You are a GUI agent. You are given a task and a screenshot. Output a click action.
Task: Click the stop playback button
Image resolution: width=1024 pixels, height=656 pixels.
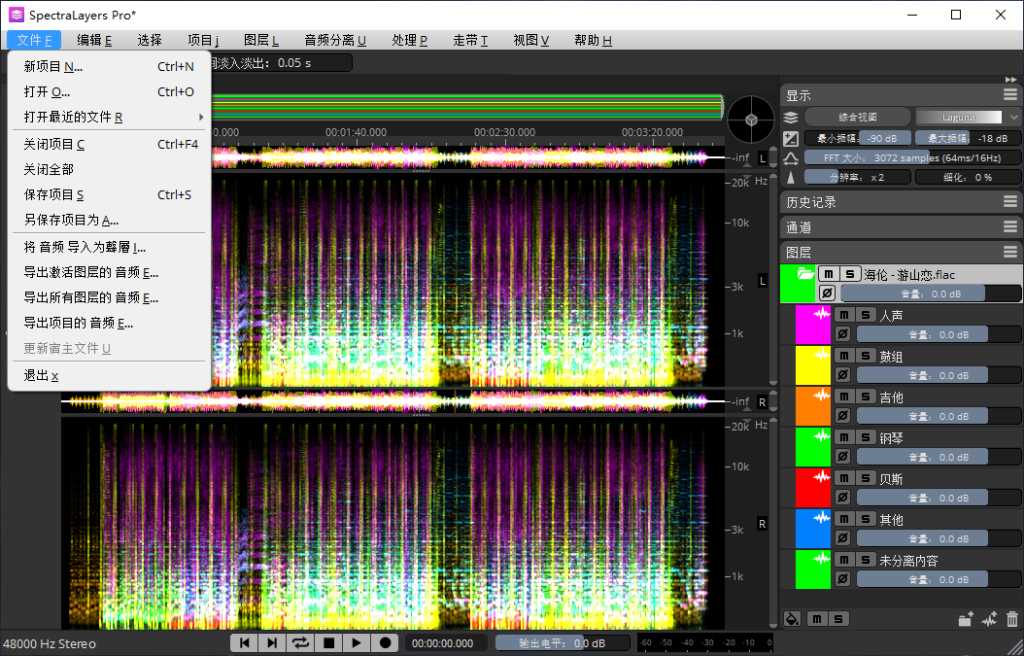tap(329, 644)
